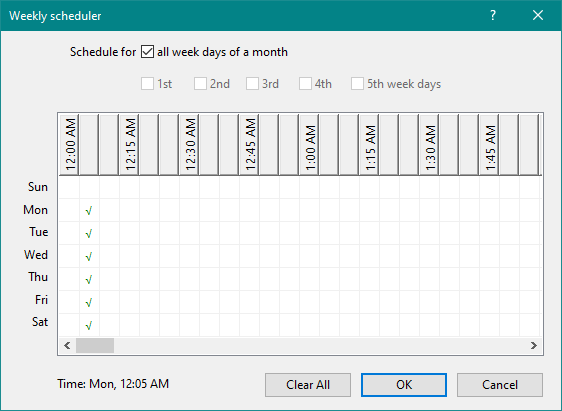Click the Mon row label
This screenshot has height=411, width=562.
pos(35,210)
